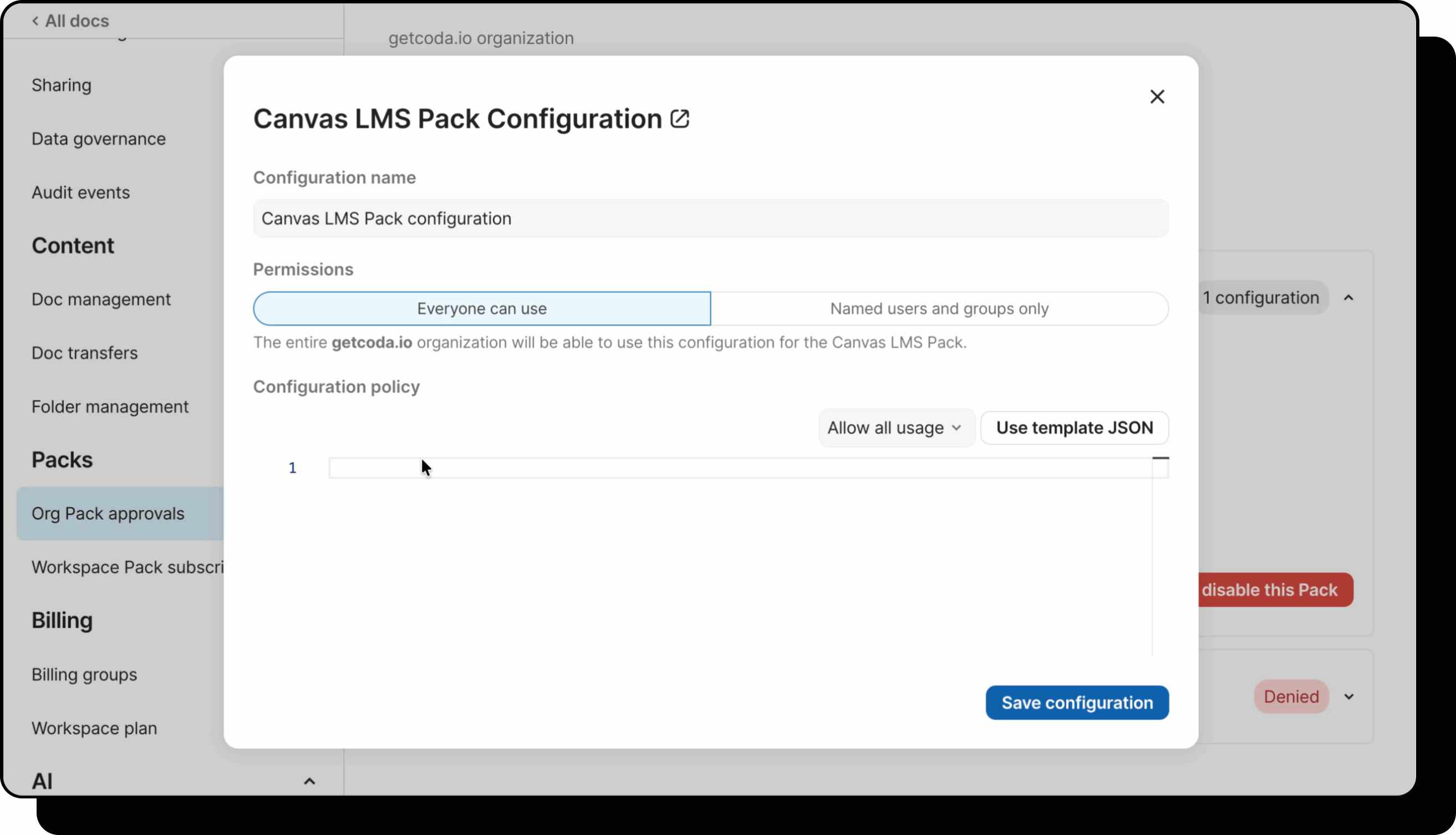Screen dimensions: 1456x835
Task: Click the Denied status badge
Action: click(1291, 697)
